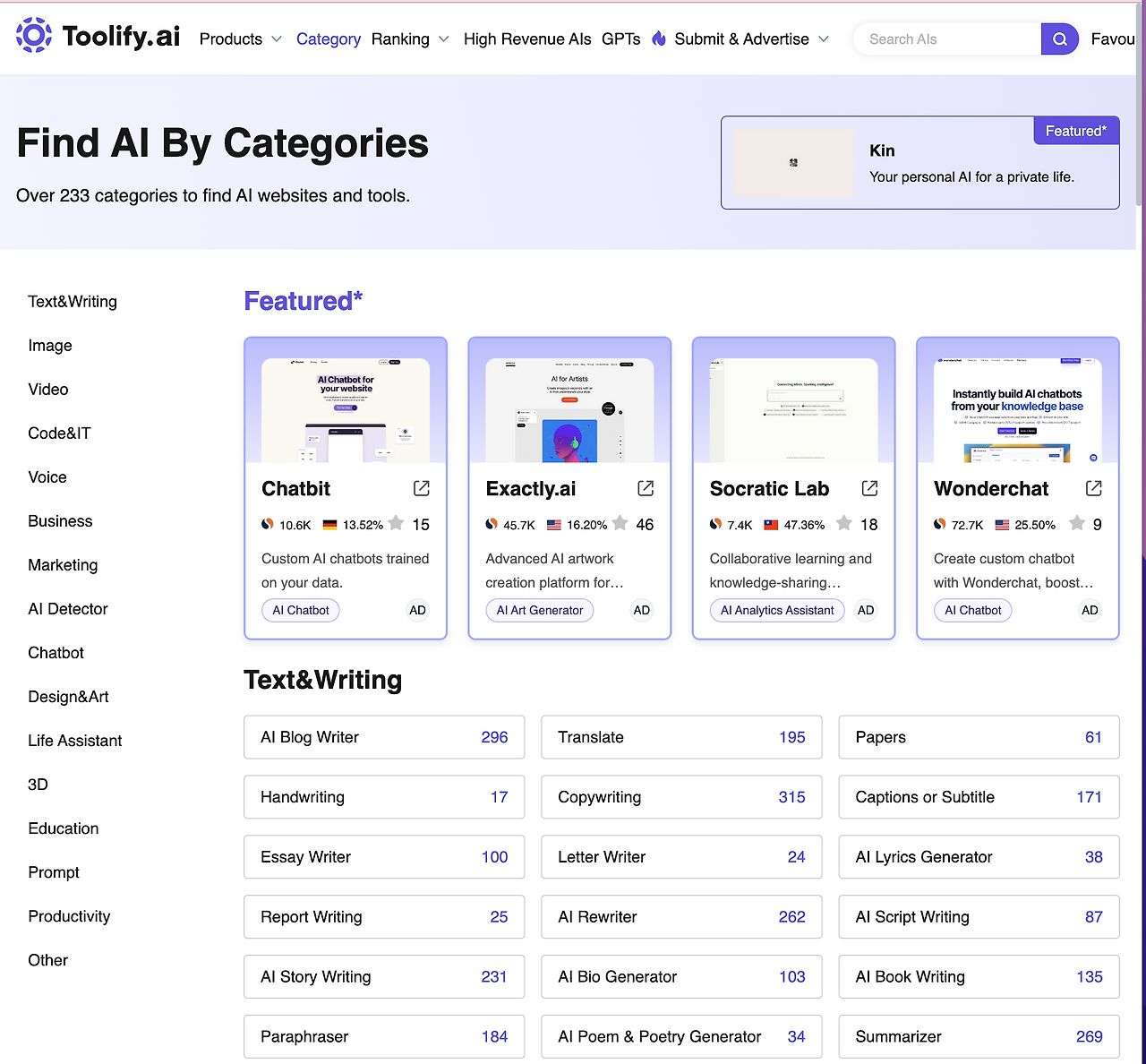Image resolution: width=1146 pixels, height=1064 pixels.
Task: Click the star icon on Chatbit card
Action: (x=396, y=523)
